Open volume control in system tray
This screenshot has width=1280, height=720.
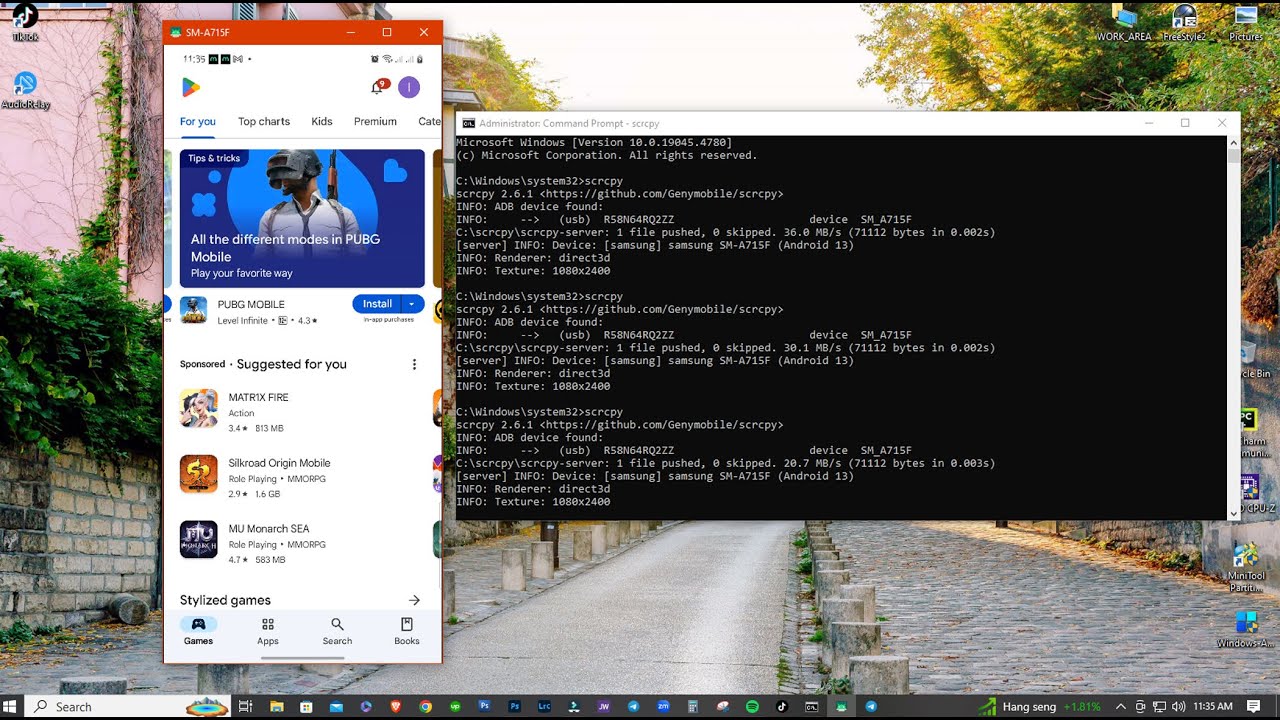click(1179, 706)
